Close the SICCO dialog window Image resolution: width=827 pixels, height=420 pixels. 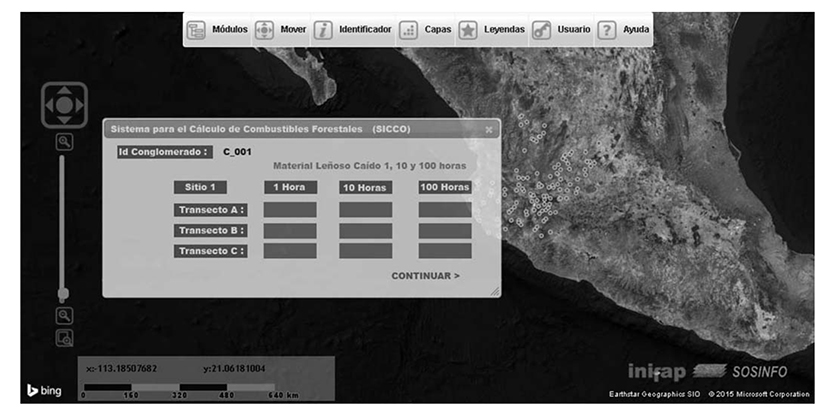click(x=489, y=129)
